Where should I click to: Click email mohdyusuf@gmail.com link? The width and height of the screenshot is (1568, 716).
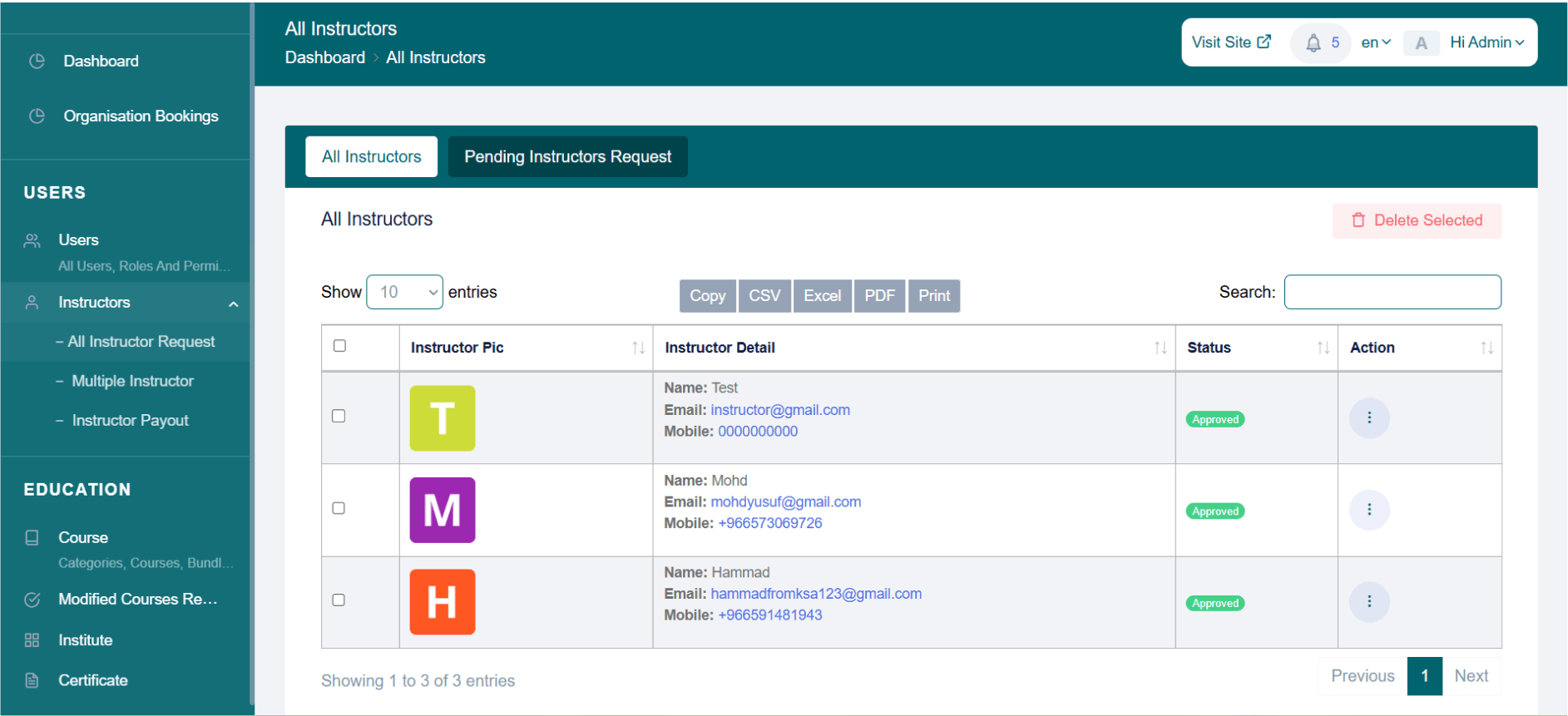(x=786, y=502)
